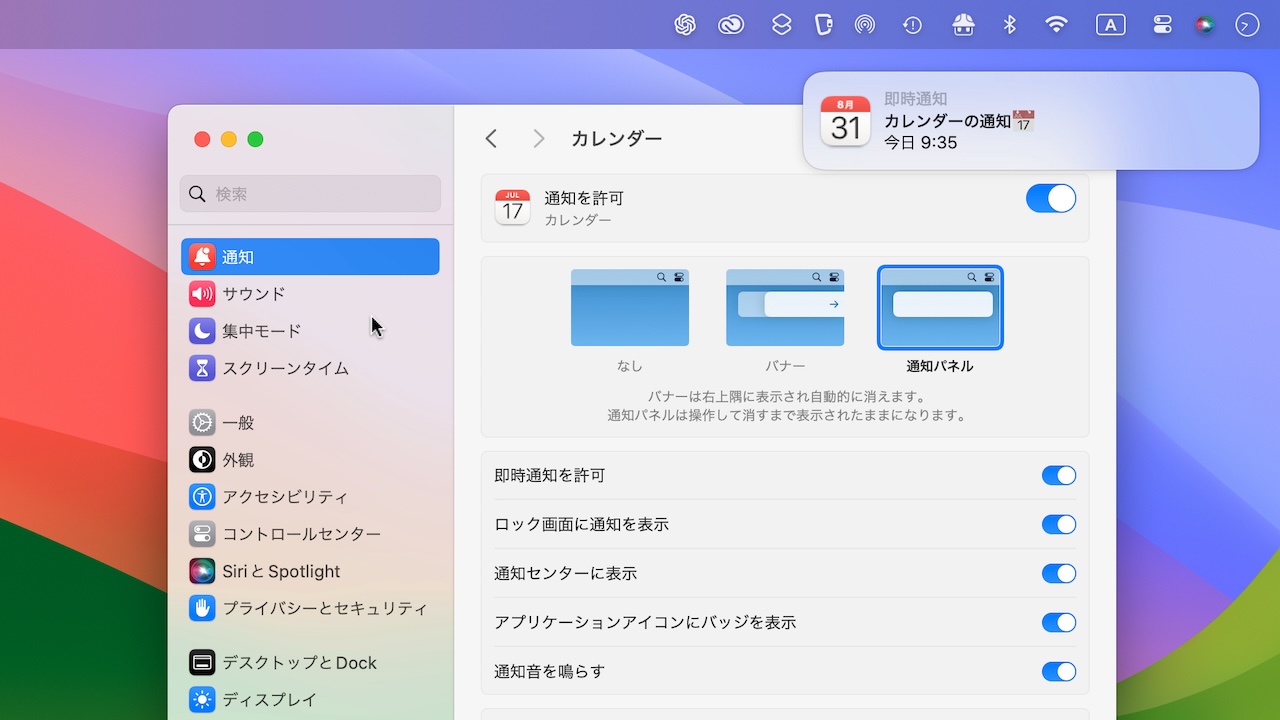This screenshot has width=1280, height=720.
Task: Toggle 即時通知を許可 switch
Action: point(1059,475)
